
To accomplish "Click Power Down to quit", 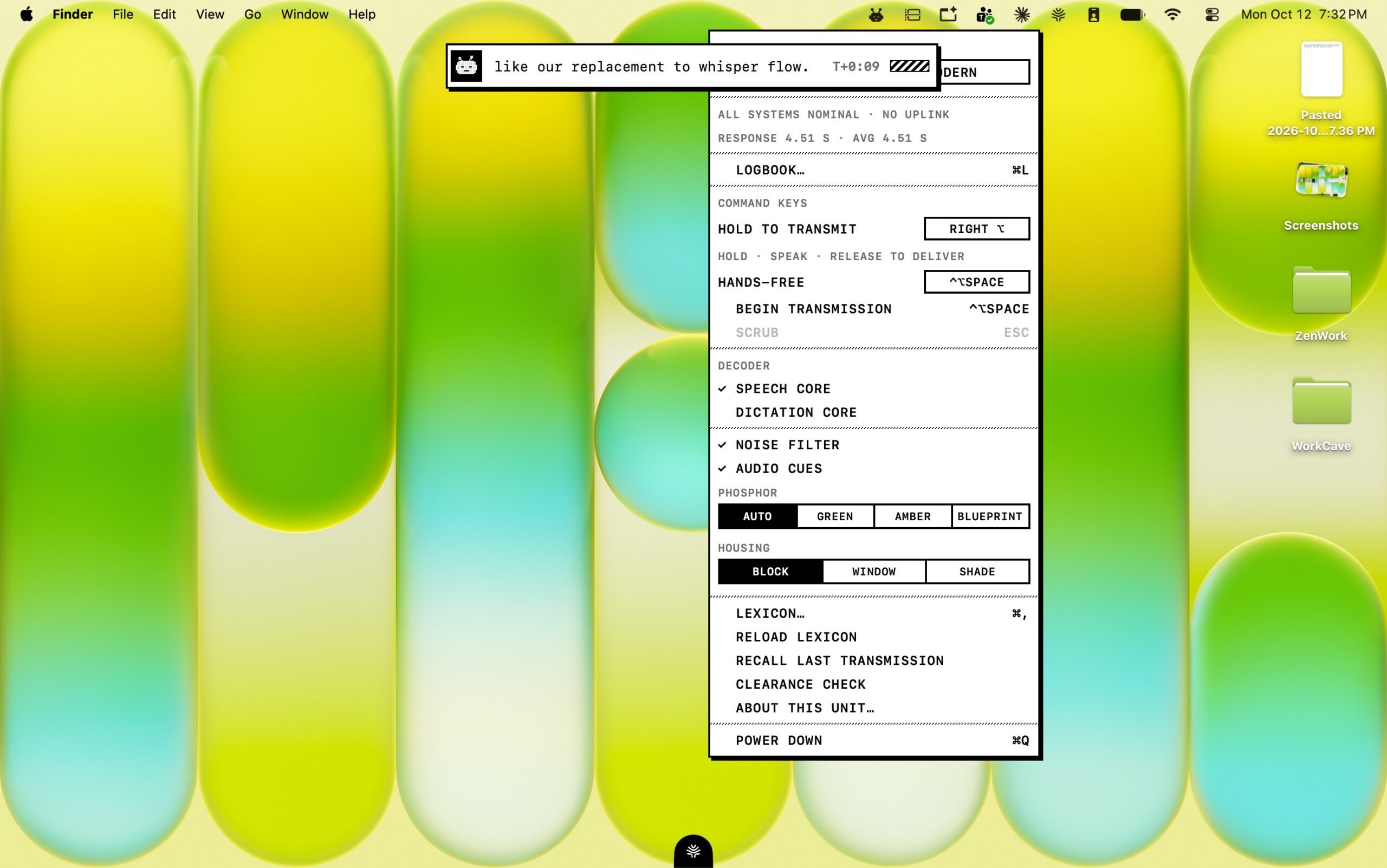I will point(874,741).
